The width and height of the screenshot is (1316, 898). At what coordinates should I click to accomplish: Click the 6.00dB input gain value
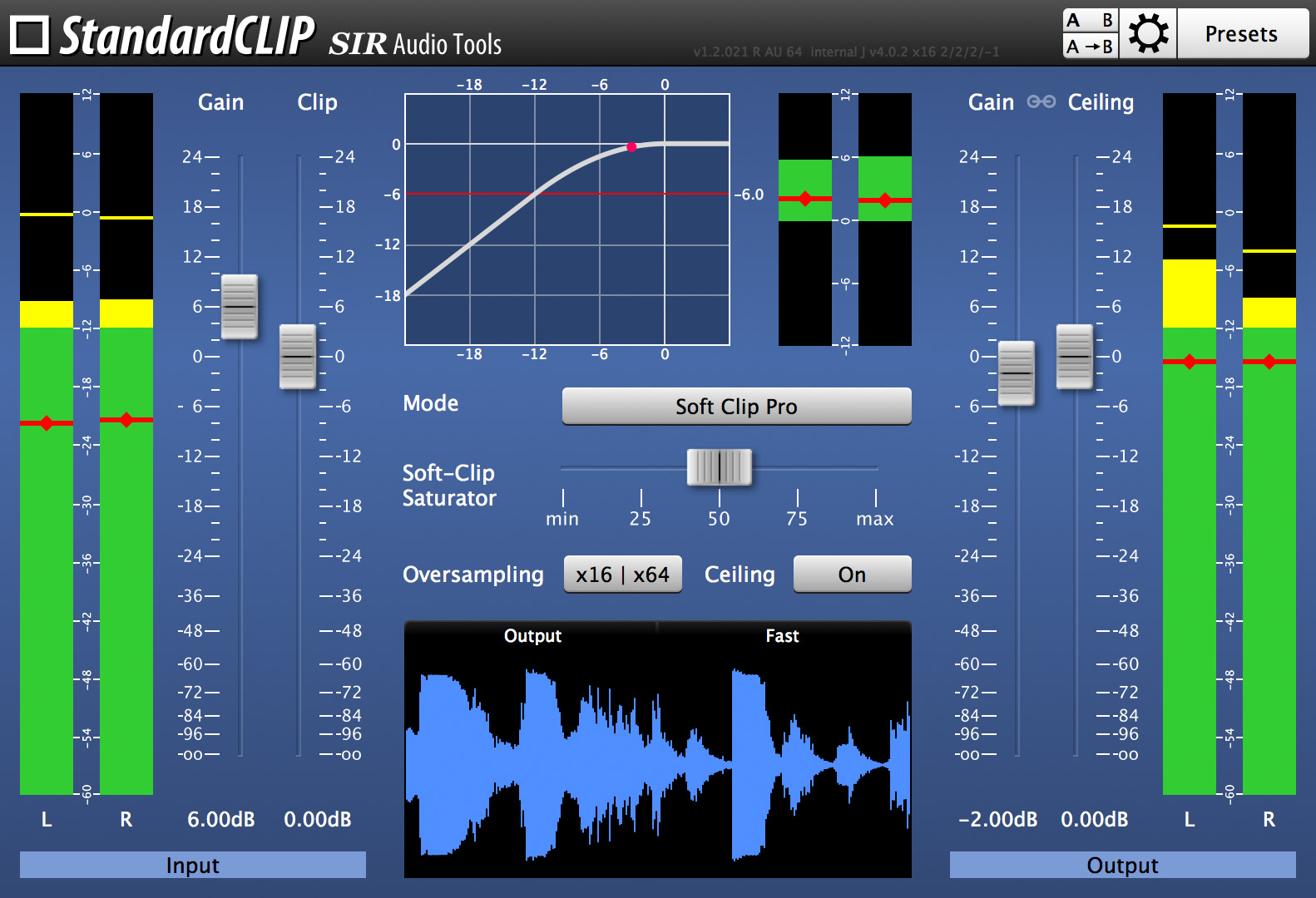[221, 820]
